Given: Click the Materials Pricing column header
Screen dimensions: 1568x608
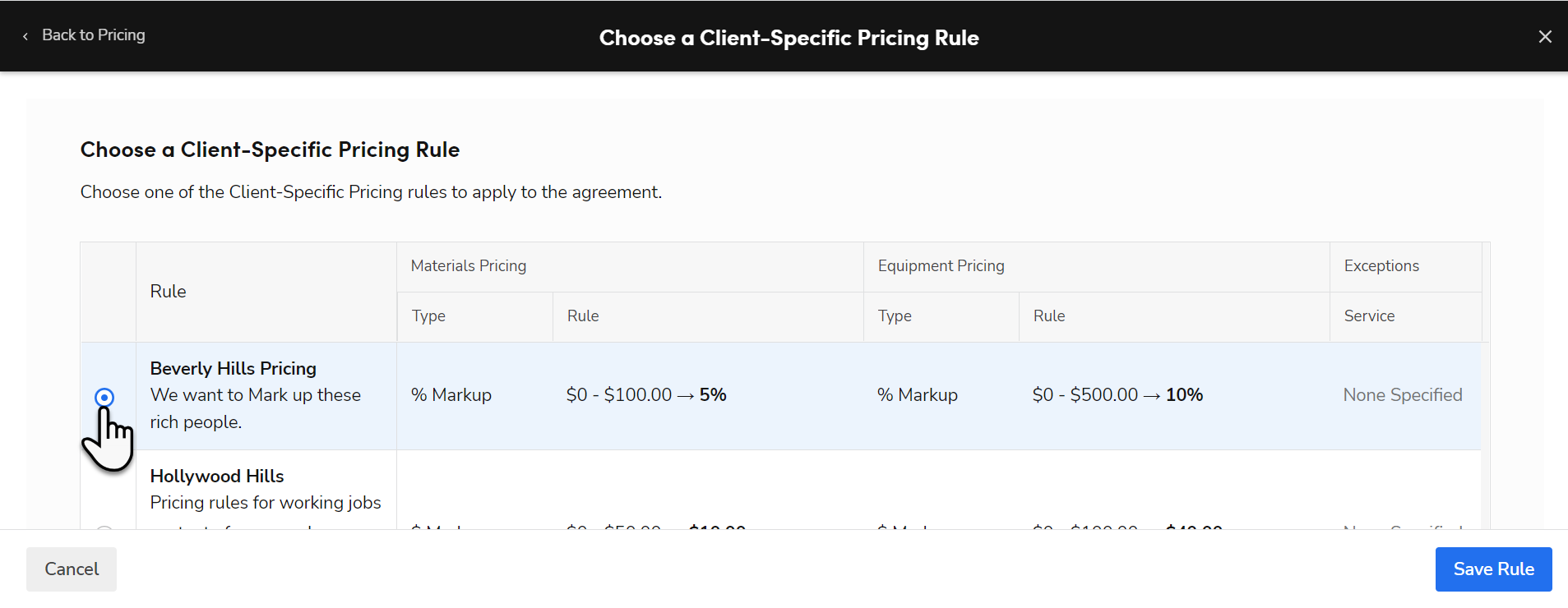Looking at the screenshot, I should (x=469, y=266).
